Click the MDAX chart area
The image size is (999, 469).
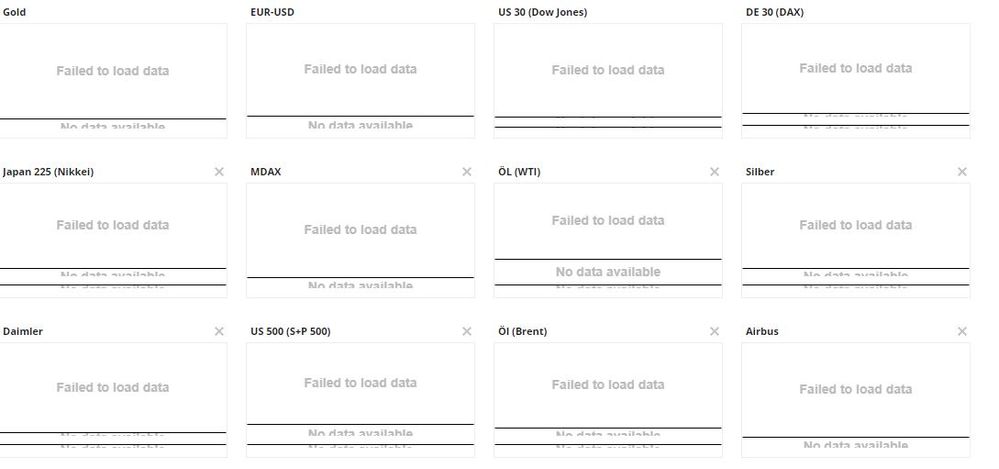tap(360, 230)
